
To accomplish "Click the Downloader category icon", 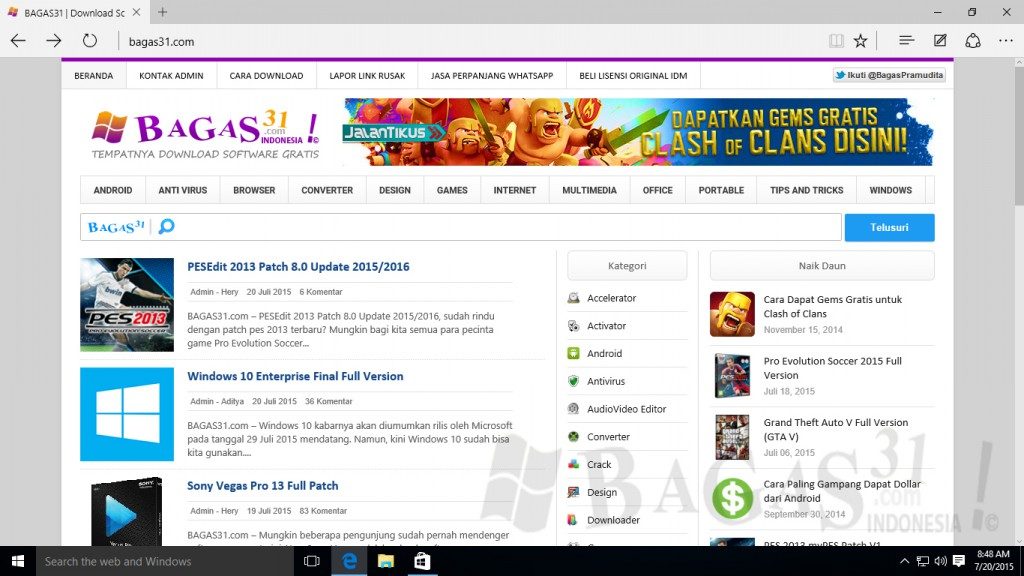I will click(573, 520).
